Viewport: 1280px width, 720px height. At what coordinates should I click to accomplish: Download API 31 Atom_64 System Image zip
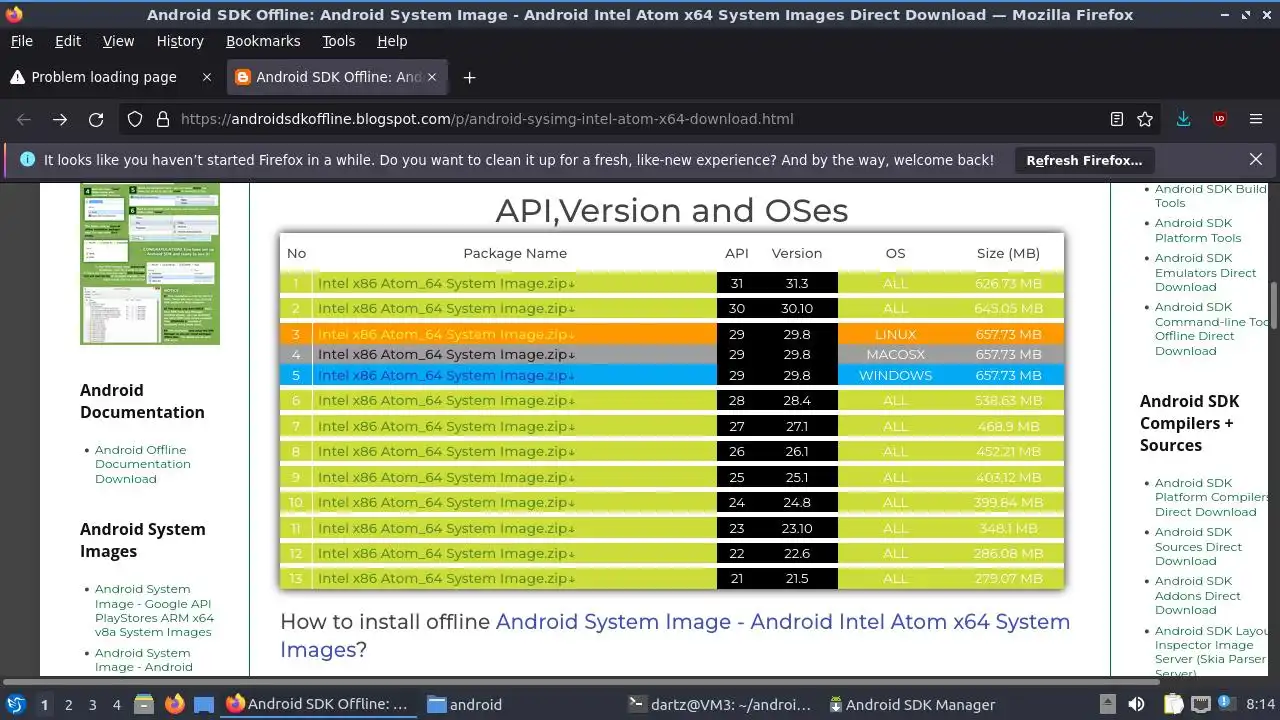coord(446,283)
